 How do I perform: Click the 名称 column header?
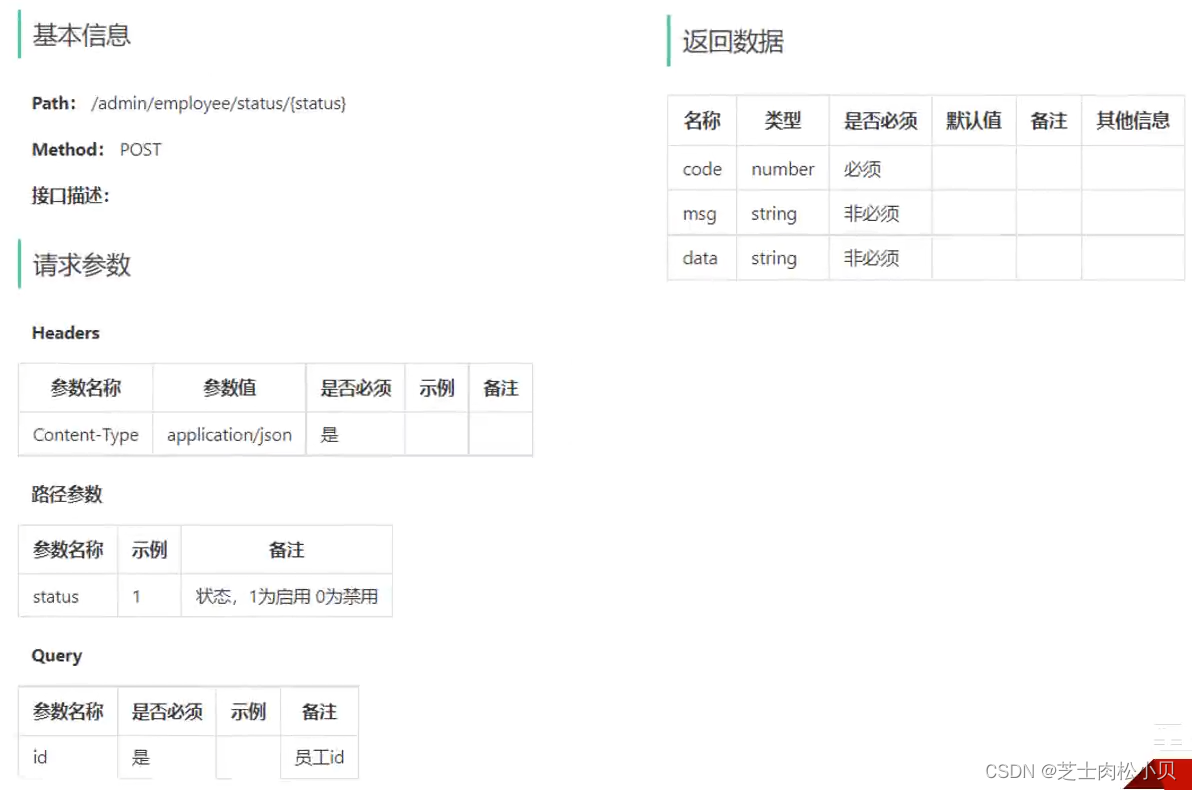point(702,121)
